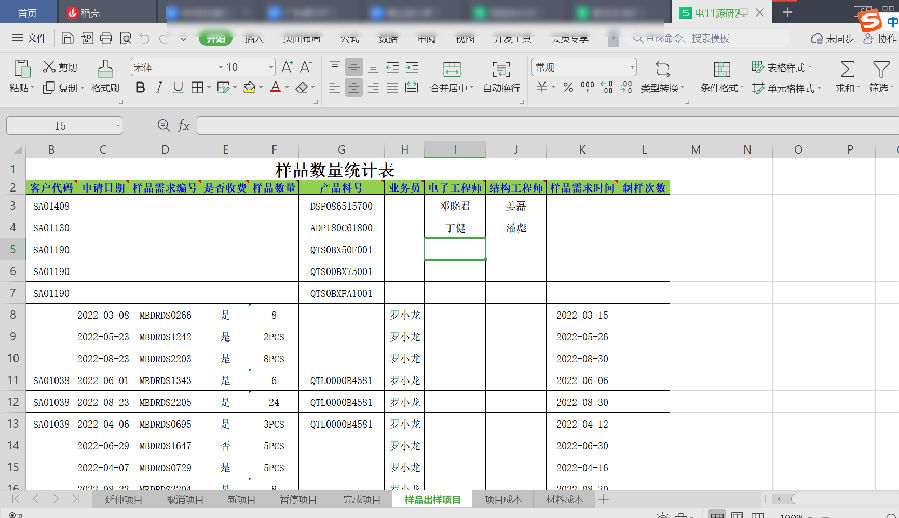Open the font color red A swatch

[274, 88]
